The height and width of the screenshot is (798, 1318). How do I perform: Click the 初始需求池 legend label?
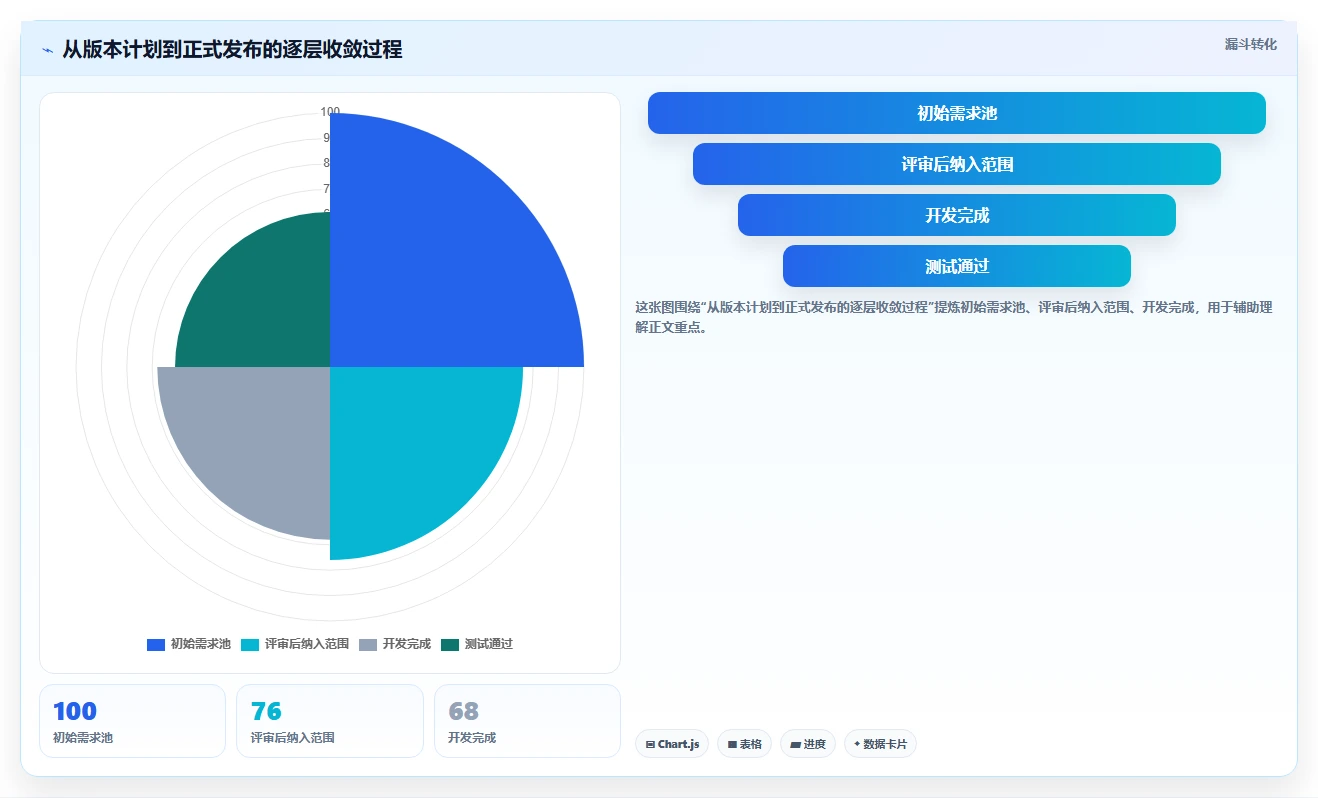click(x=200, y=645)
